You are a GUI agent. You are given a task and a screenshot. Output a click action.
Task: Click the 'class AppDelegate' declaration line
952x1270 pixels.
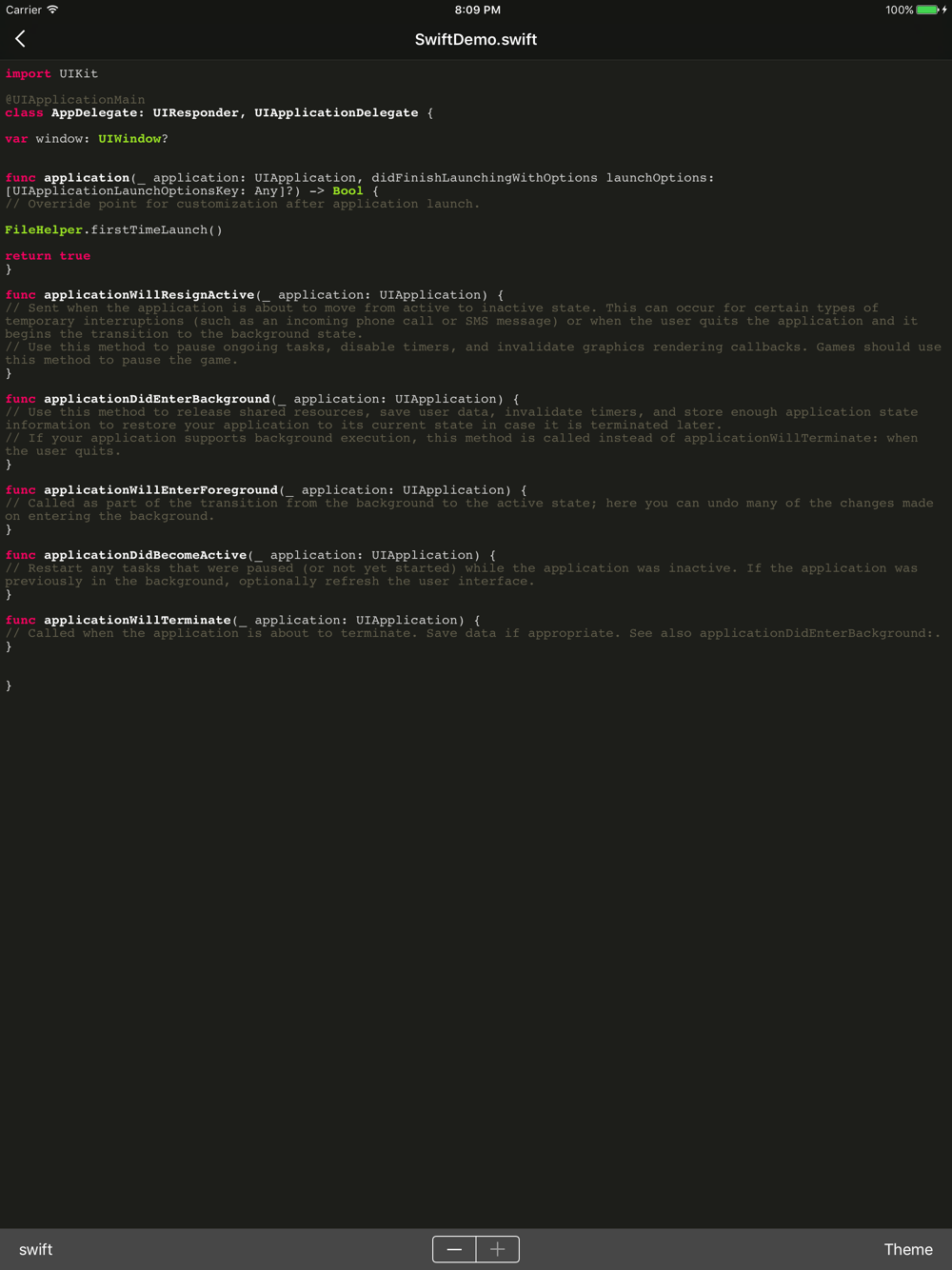219,112
